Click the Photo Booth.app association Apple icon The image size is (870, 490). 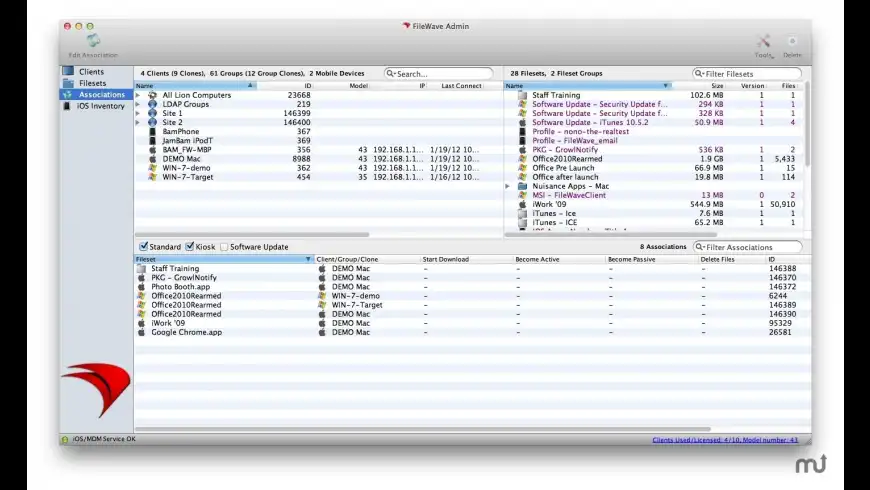pos(141,287)
